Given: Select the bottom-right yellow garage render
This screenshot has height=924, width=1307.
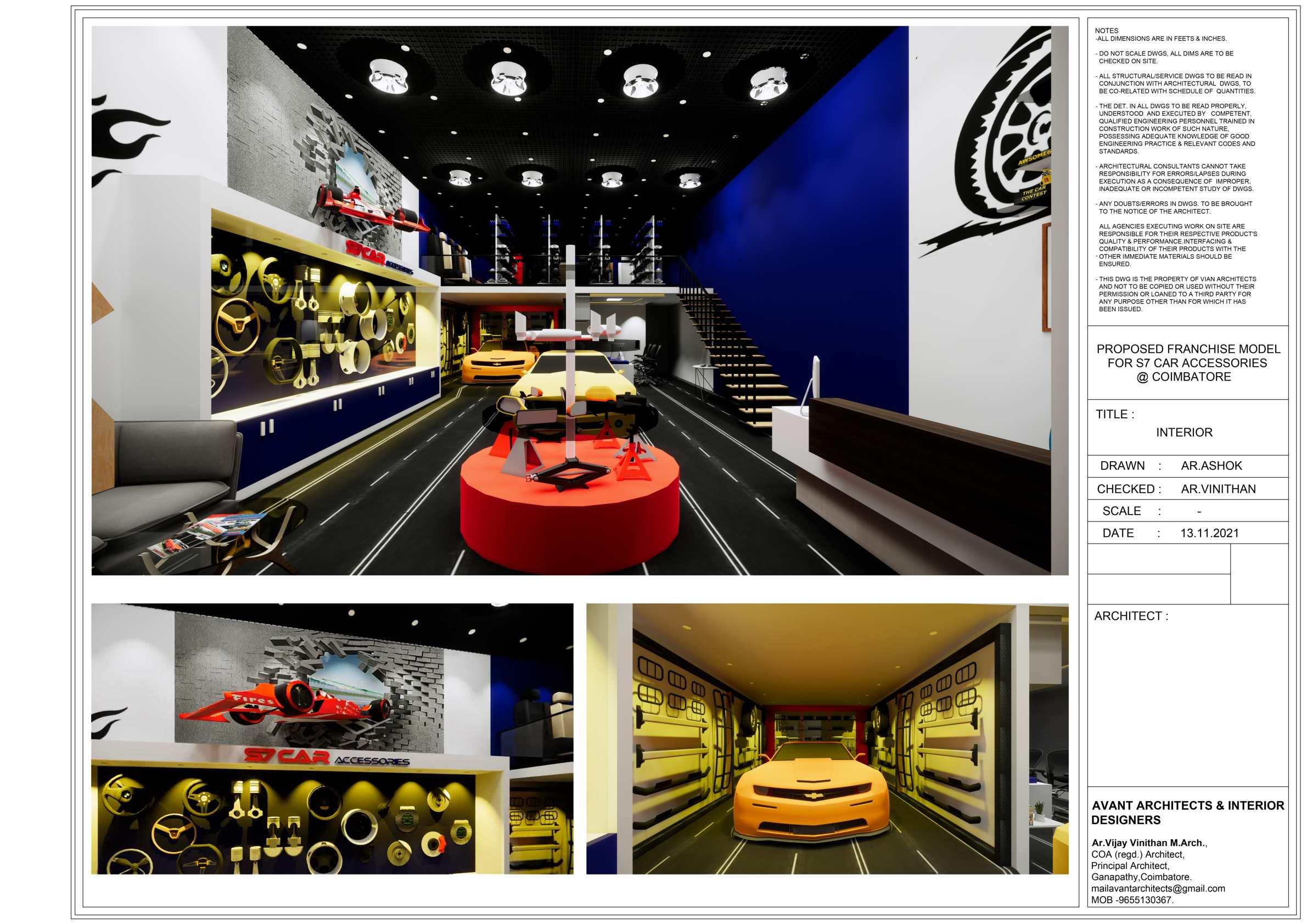Looking at the screenshot, I should pos(827,738).
